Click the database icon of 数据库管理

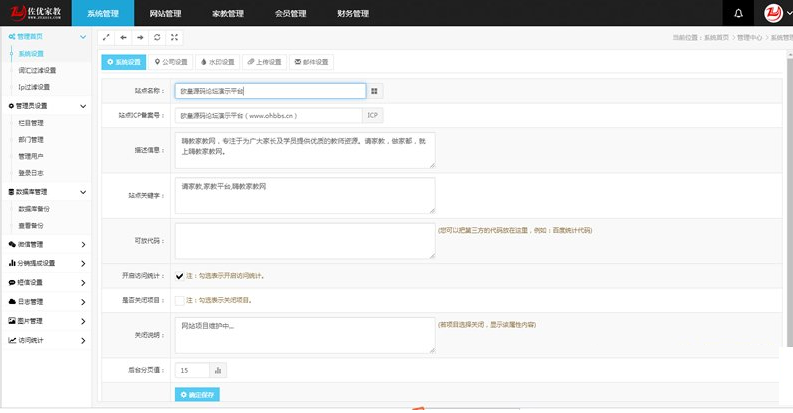point(12,192)
